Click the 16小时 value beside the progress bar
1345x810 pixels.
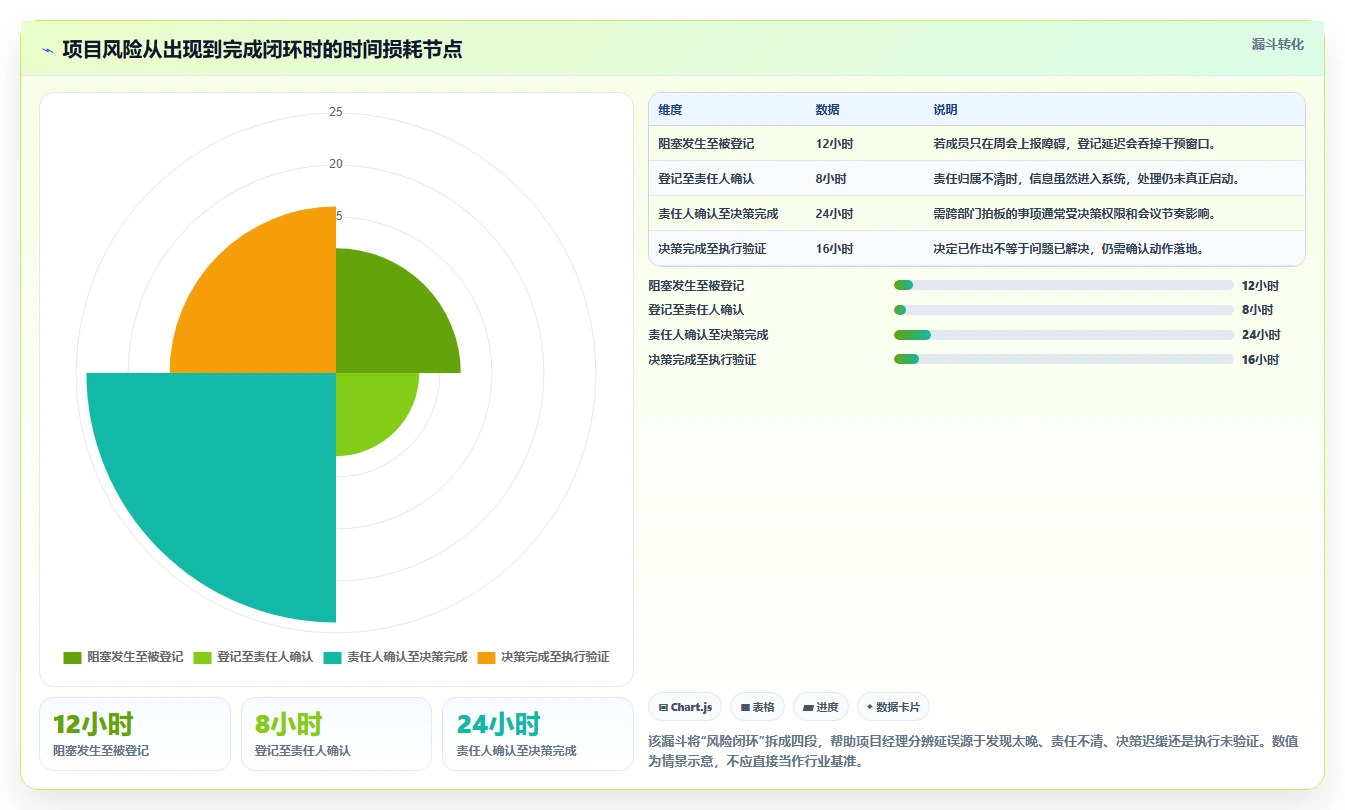pos(1260,360)
